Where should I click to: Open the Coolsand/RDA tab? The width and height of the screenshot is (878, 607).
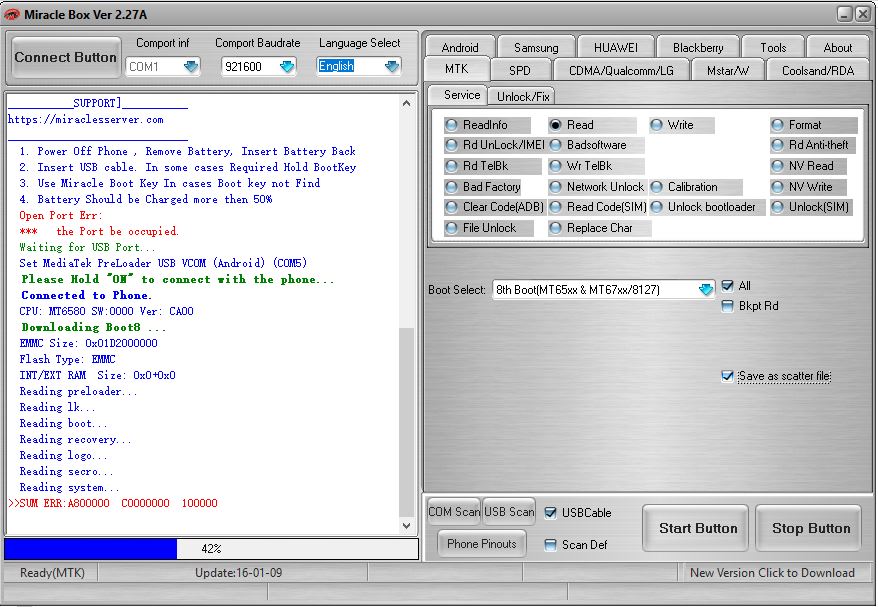tap(818, 71)
